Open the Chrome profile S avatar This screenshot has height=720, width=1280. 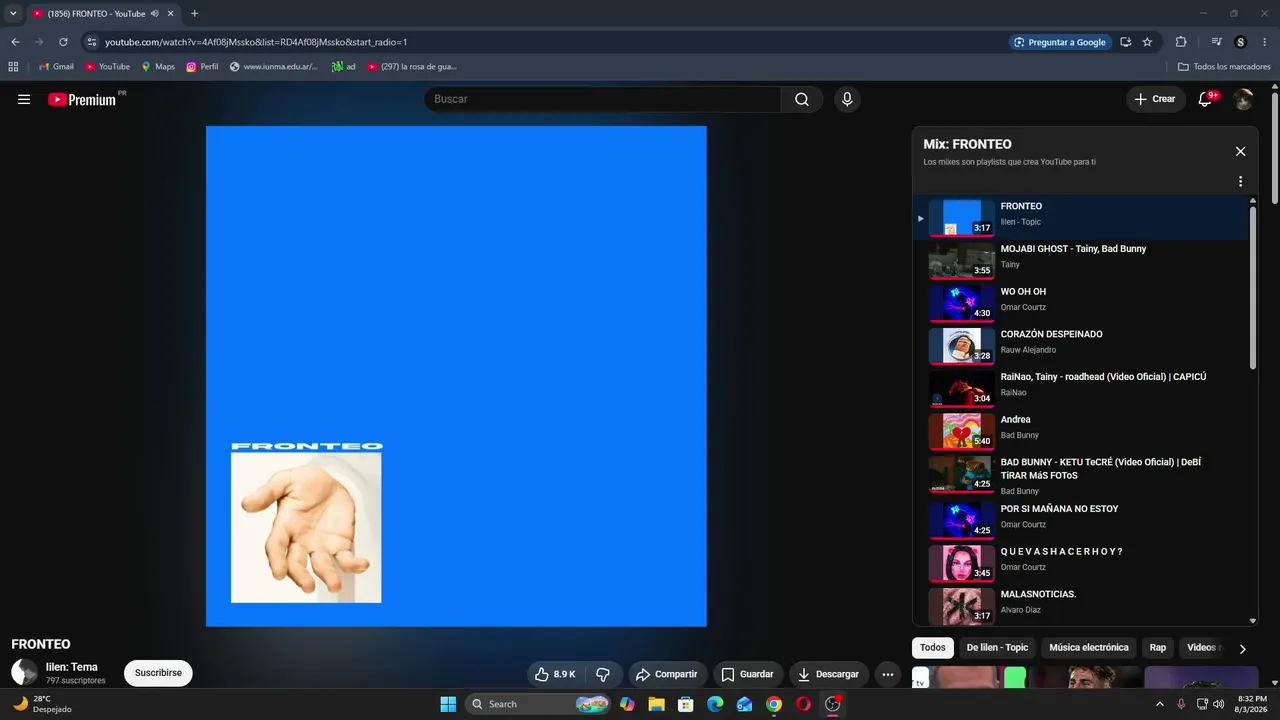(1241, 42)
